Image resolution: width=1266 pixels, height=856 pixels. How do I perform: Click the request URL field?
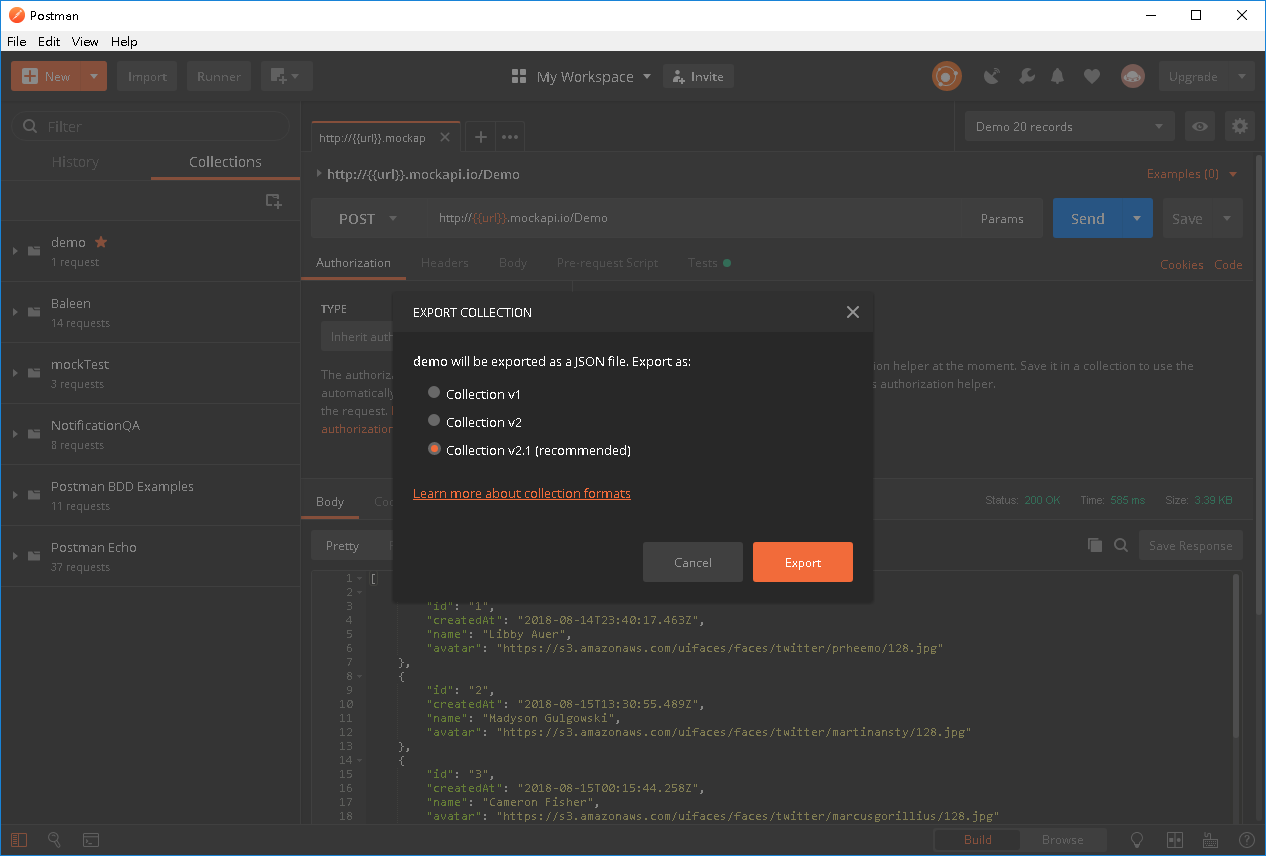[x=697, y=218]
